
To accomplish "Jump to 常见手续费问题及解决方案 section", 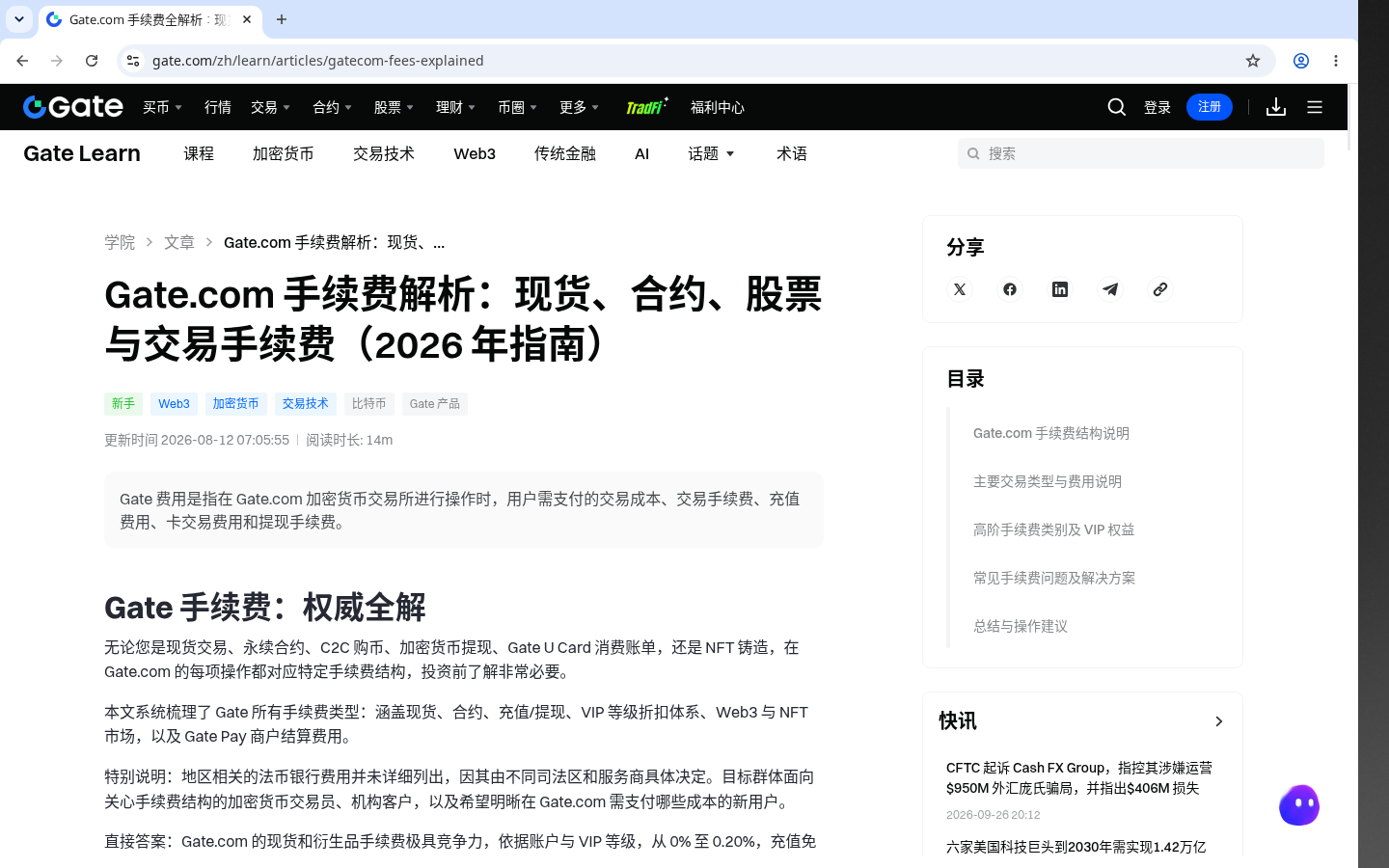I will click(1054, 578).
